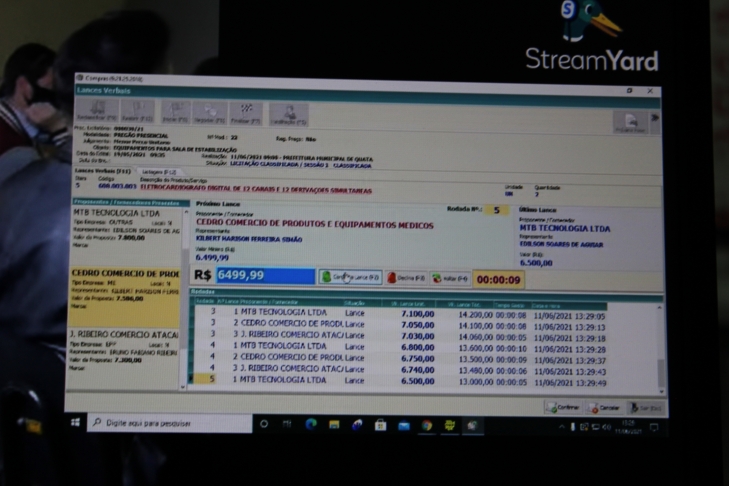This screenshot has width=729, height=486.
Task: Select row with bid 6.800,00
Action: (400, 347)
